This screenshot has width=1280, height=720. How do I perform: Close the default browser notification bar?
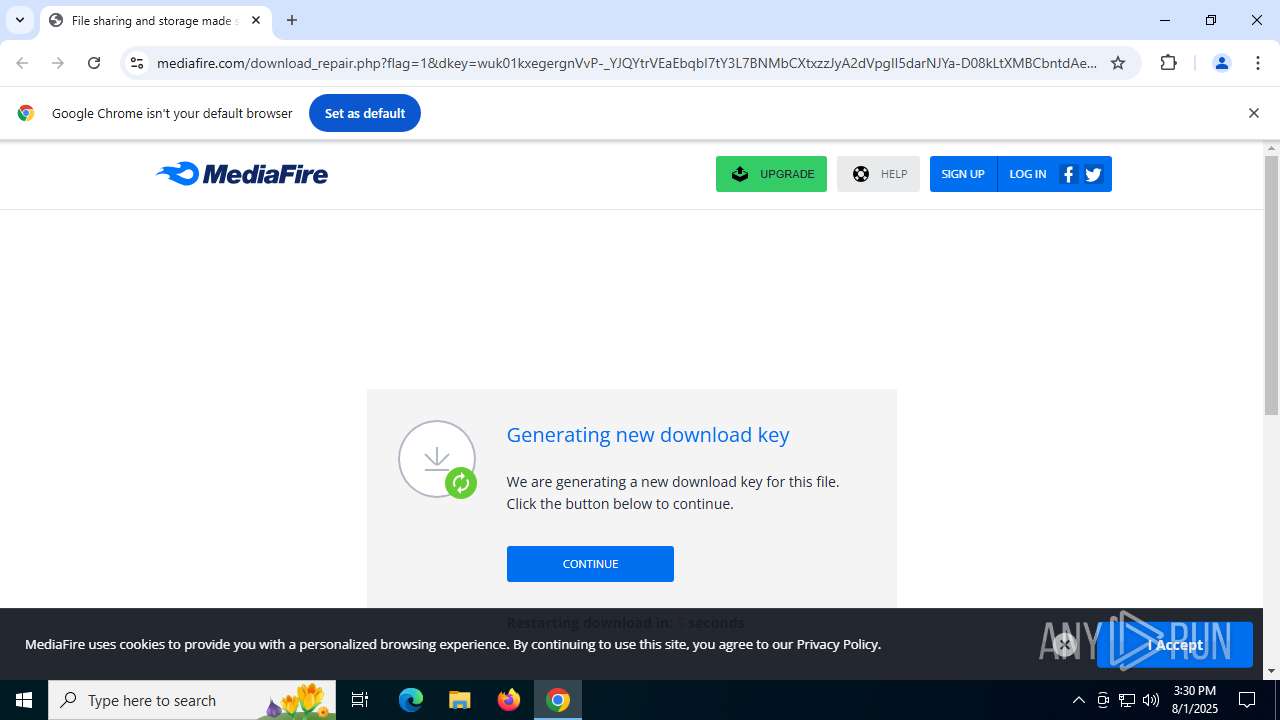point(1253,113)
